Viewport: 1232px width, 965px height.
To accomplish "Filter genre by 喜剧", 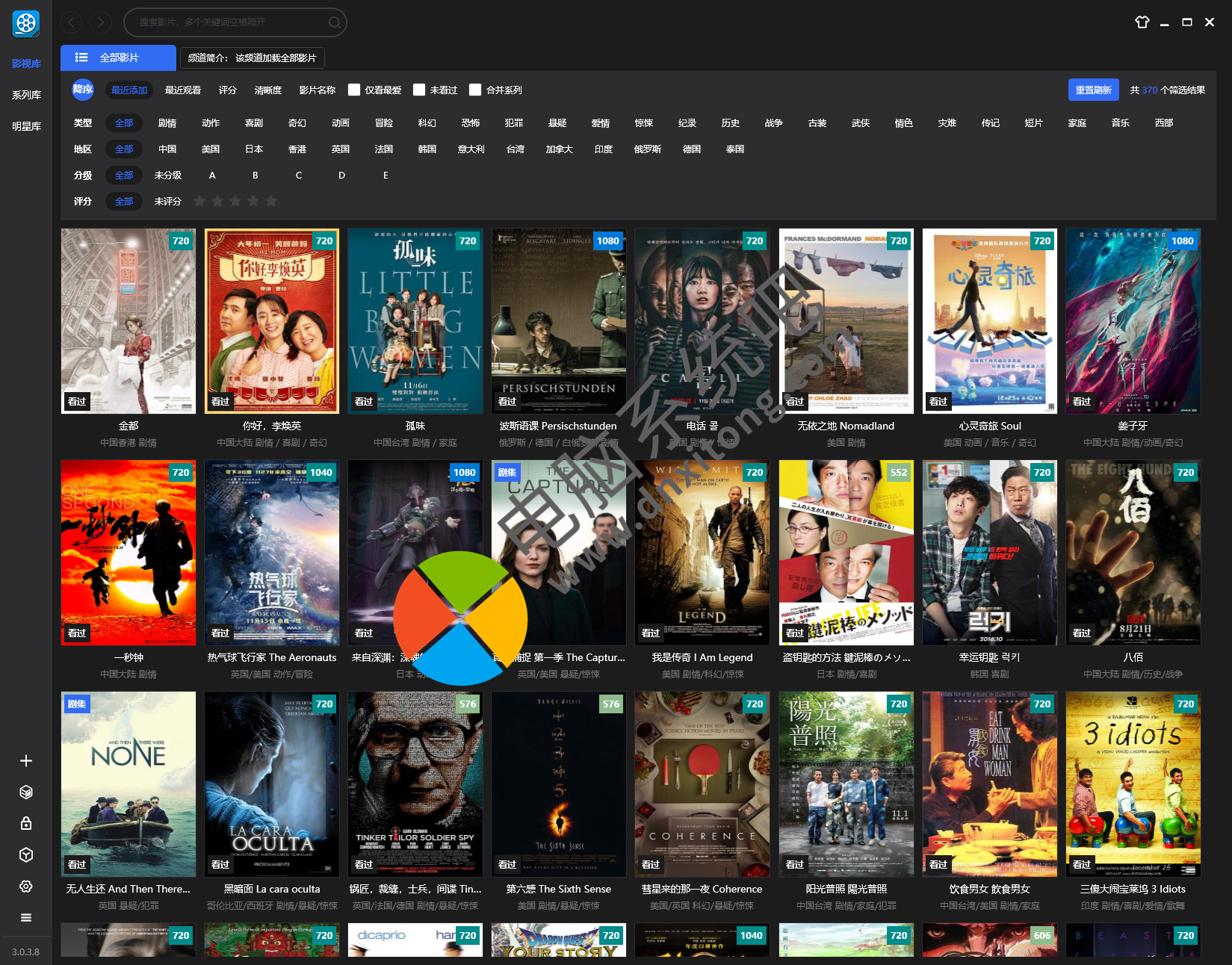I will click(254, 122).
